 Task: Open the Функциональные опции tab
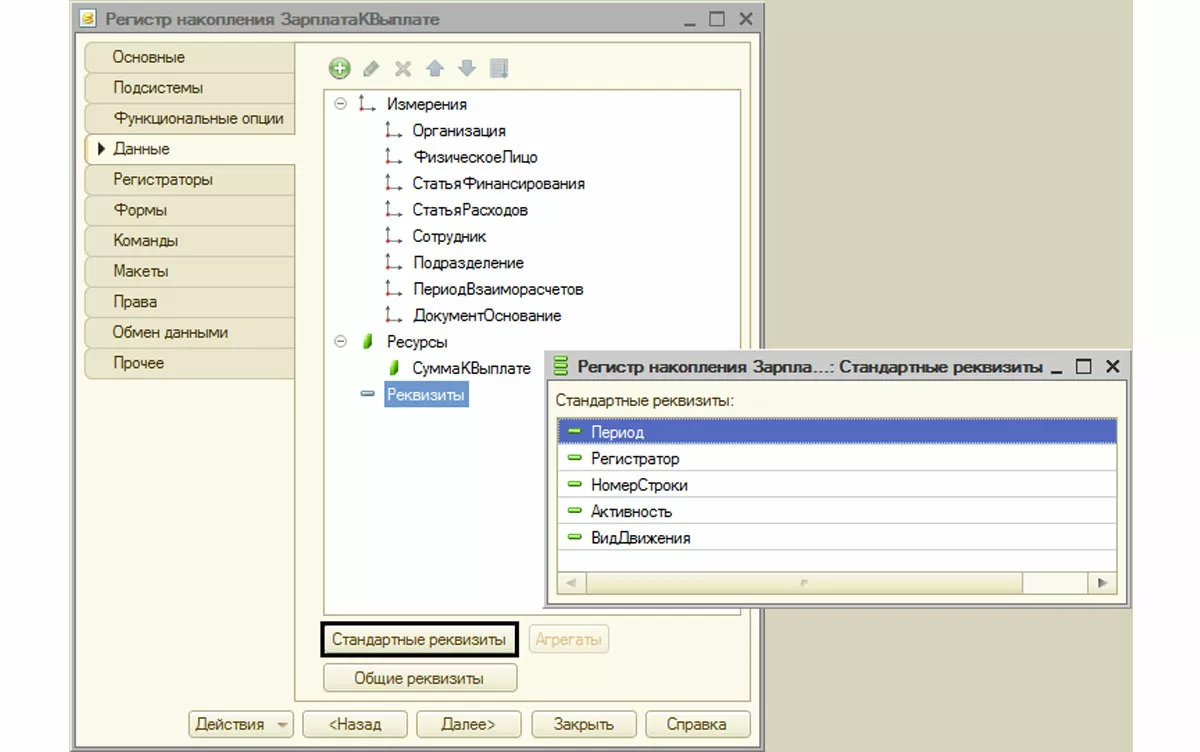click(x=190, y=118)
